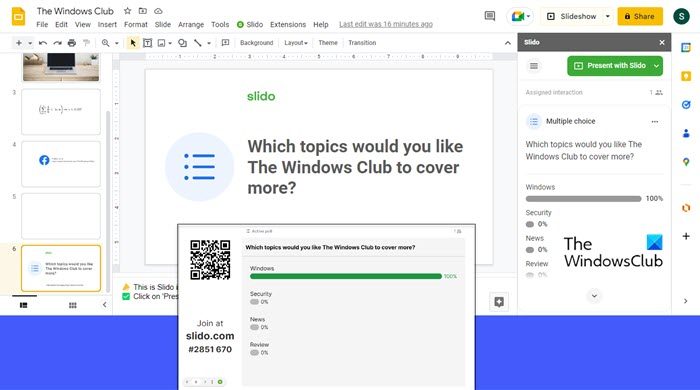Open the Extensions menu
Viewport: 700px width, 390px height.
click(x=288, y=25)
